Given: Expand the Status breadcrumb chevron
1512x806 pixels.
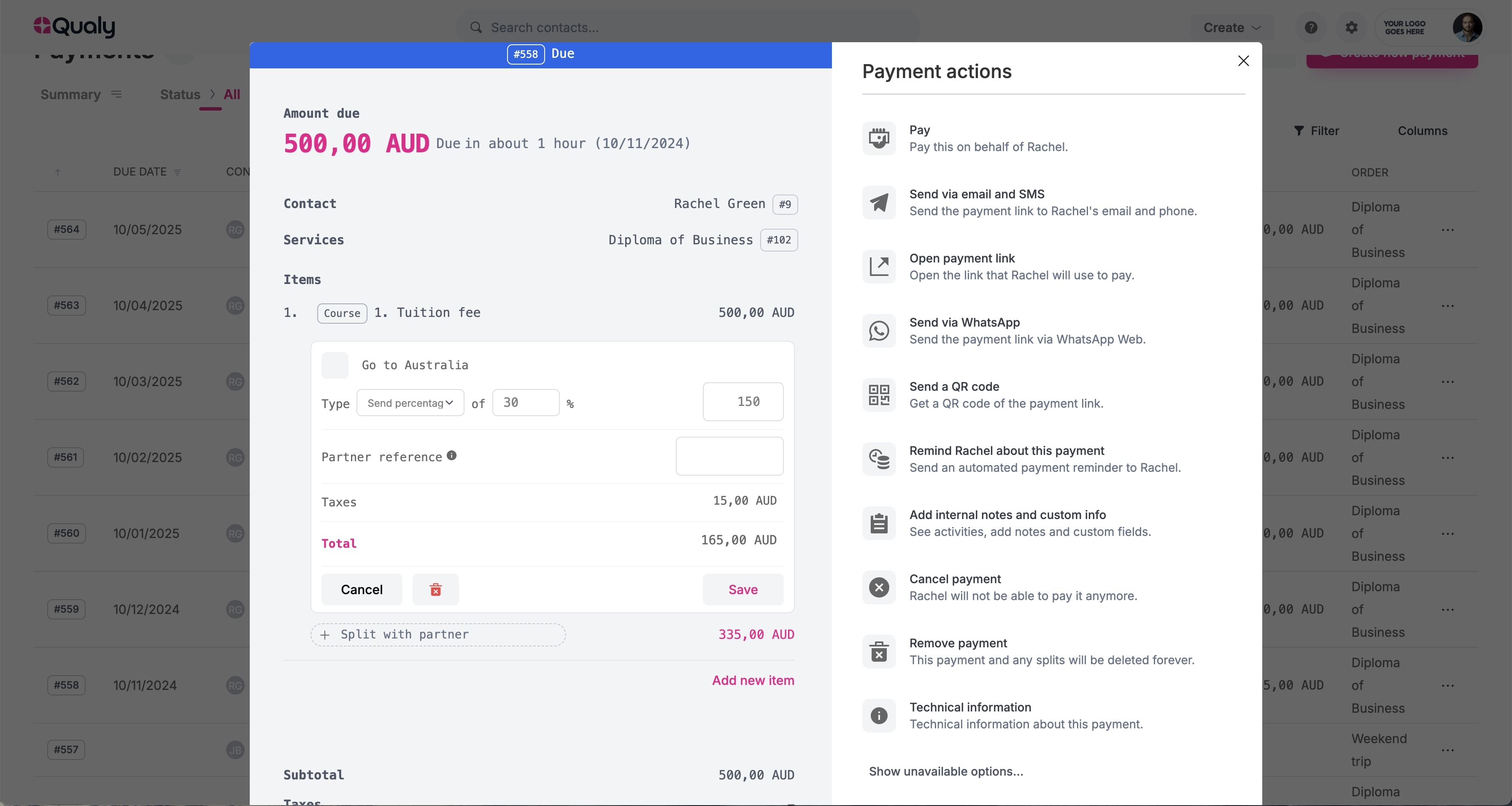Looking at the screenshot, I should [x=213, y=94].
